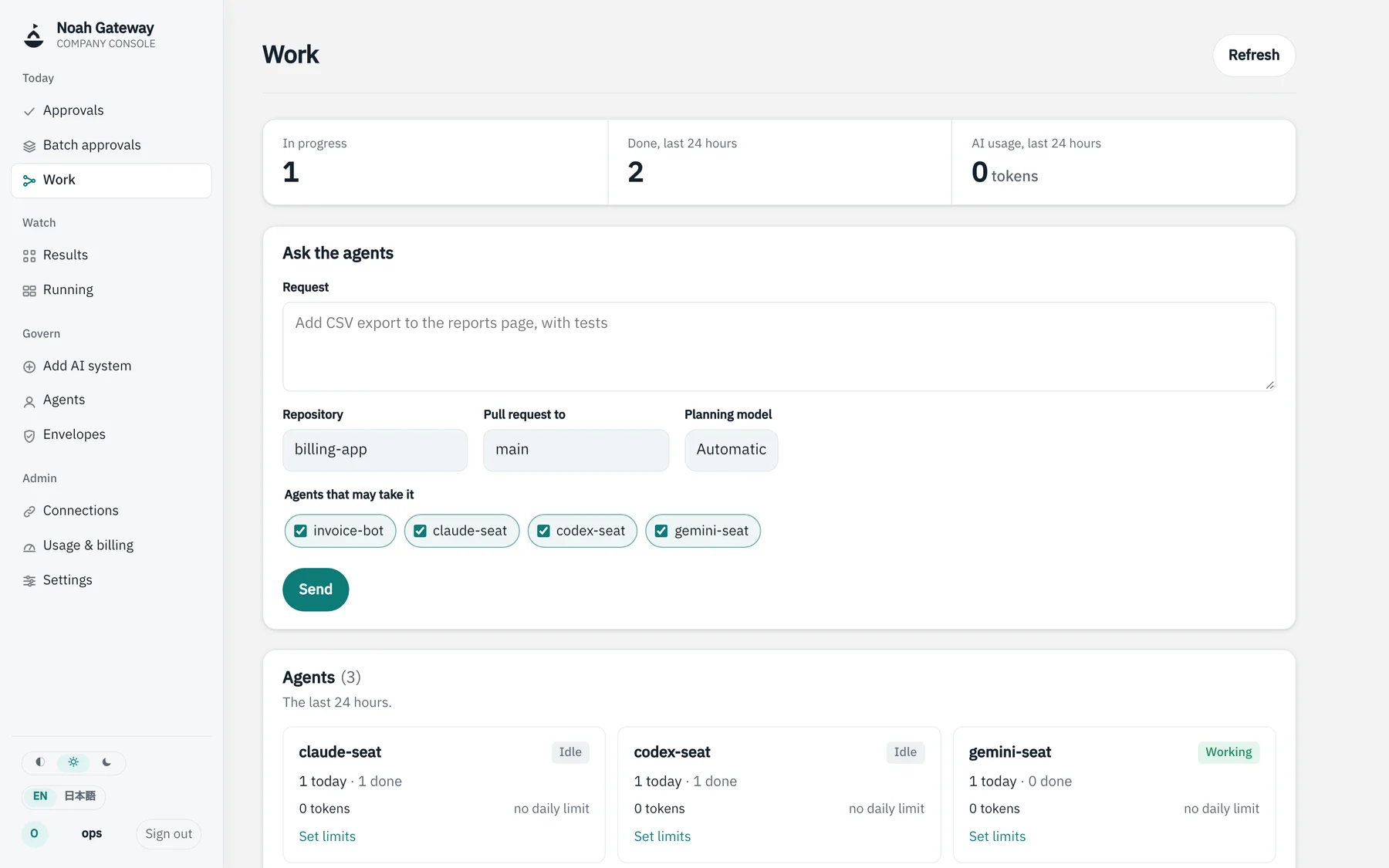Click the Agents person icon

pos(29,401)
